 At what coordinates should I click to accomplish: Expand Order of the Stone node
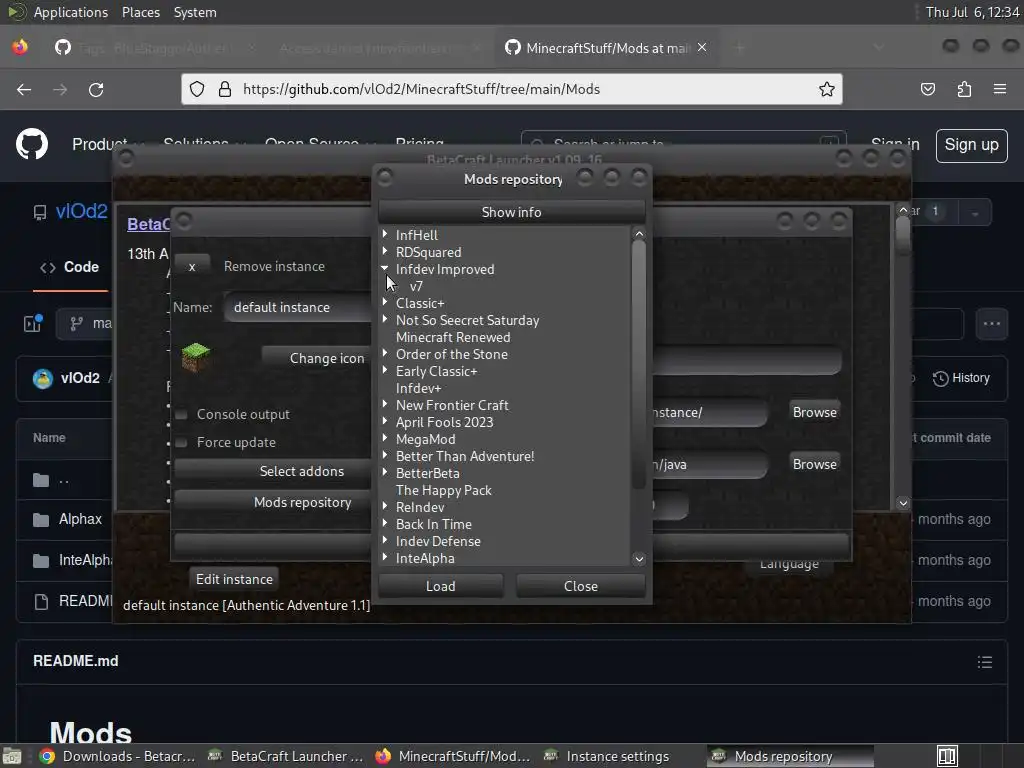point(385,353)
